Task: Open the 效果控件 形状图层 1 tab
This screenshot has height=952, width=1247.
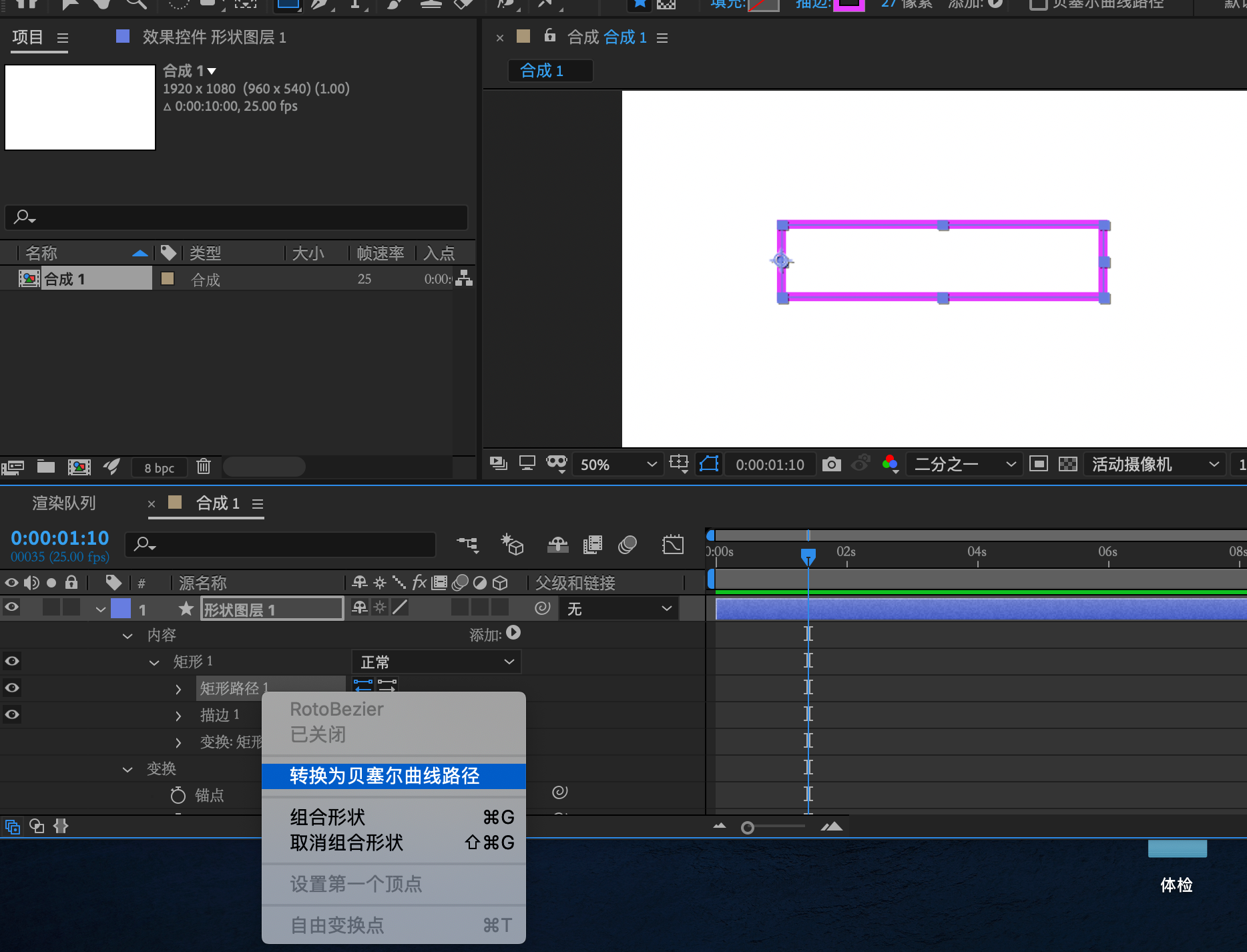Action: (x=214, y=37)
